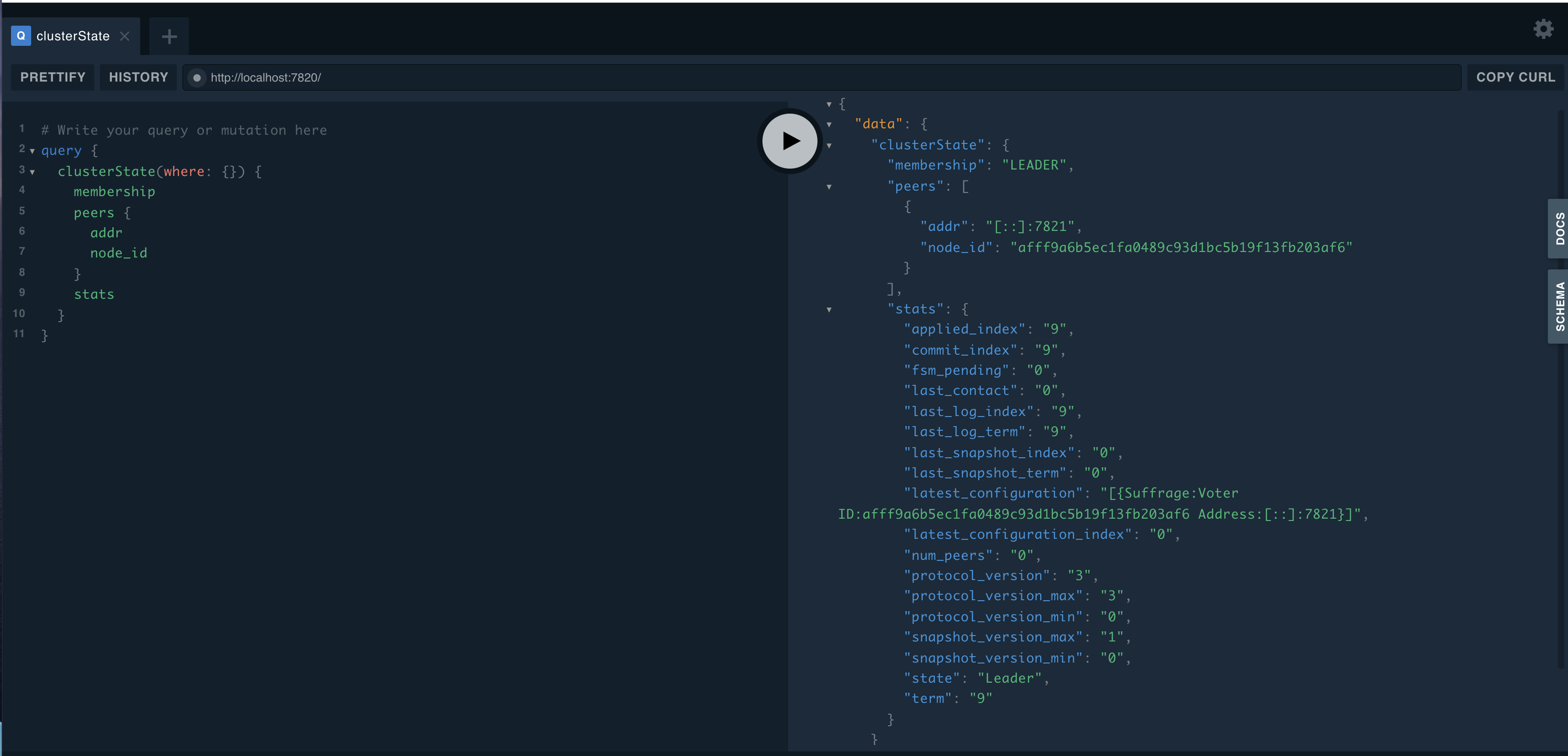This screenshot has width=1568, height=756.
Task: Click the PRETTIFY button
Action: click(x=53, y=77)
